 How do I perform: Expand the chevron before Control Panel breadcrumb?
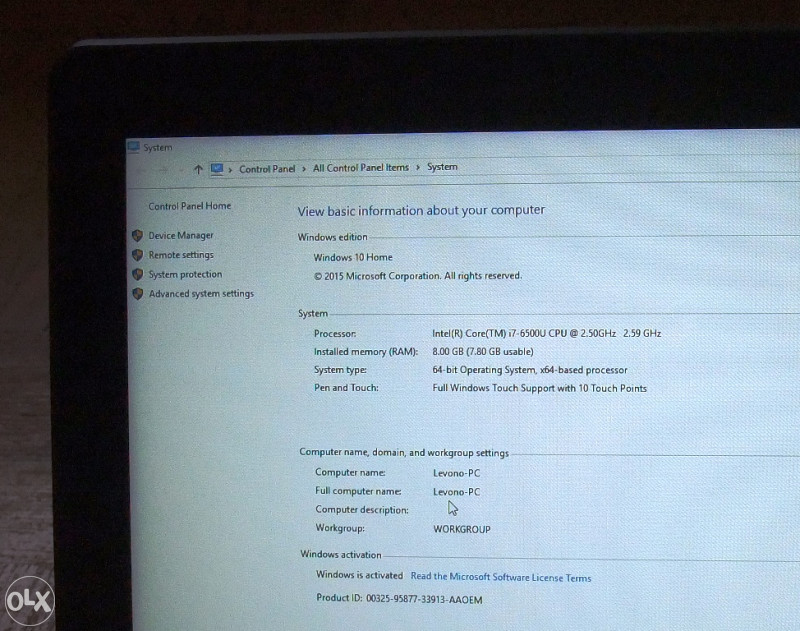tap(231, 169)
